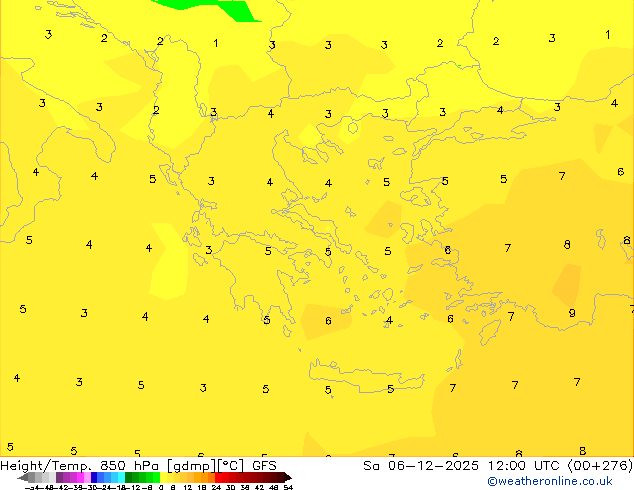This screenshot has height=490, width=634.
Task: Click the 'GFS' model label
Action: pyautogui.click(x=264, y=465)
